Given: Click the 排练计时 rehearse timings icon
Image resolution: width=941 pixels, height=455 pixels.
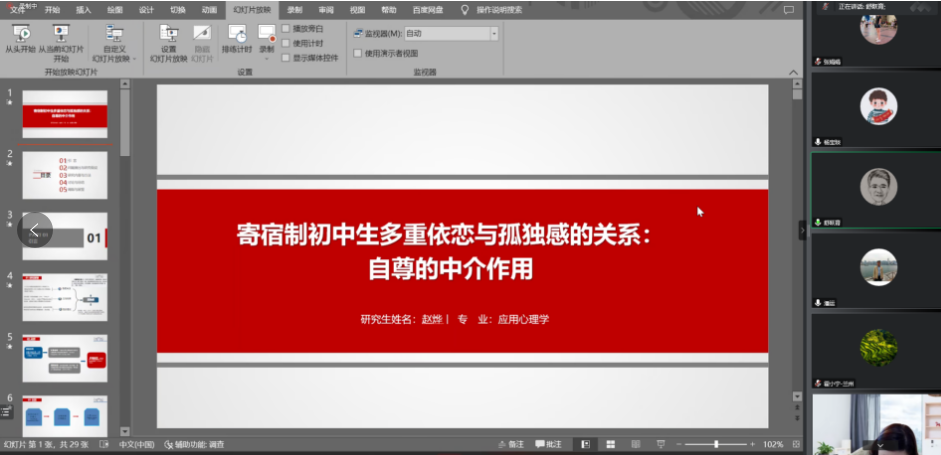Looking at the screenshot, I should pyautogui.click(x=237, y=38).
